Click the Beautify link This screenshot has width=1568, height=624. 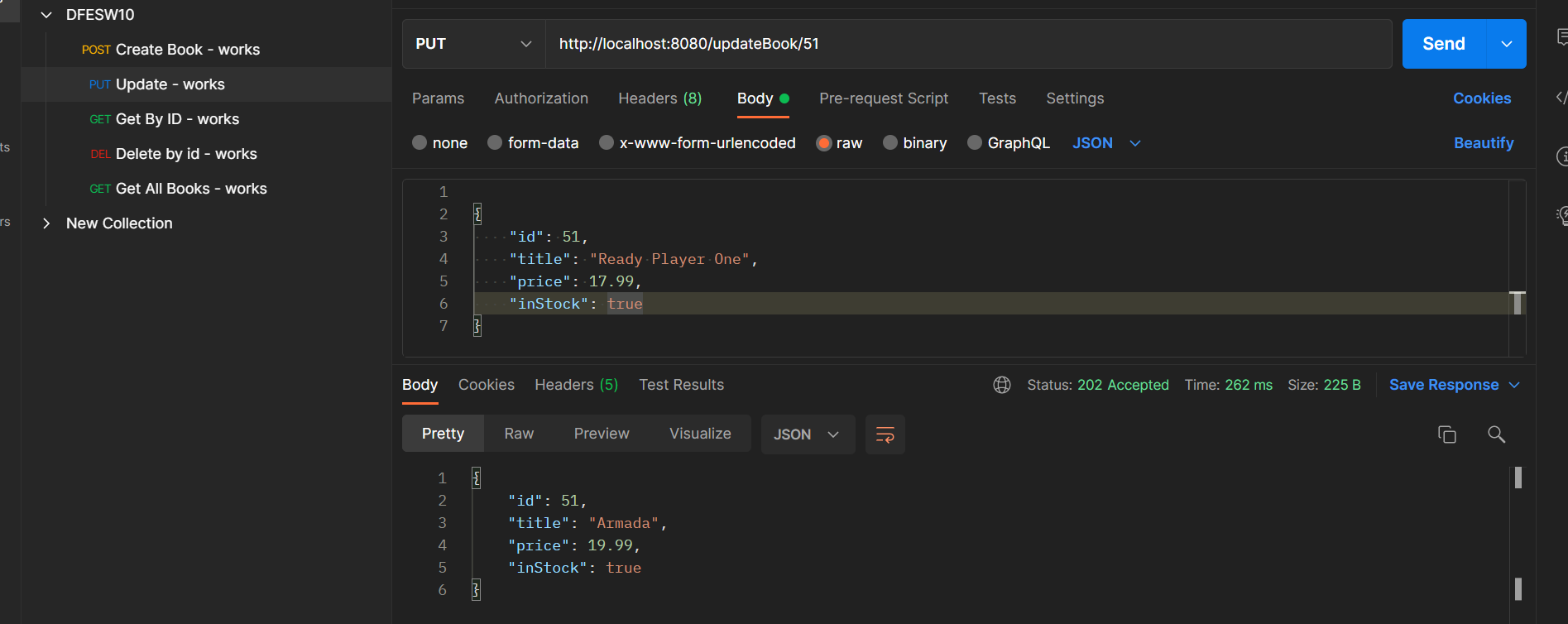tap(1484, 143)
